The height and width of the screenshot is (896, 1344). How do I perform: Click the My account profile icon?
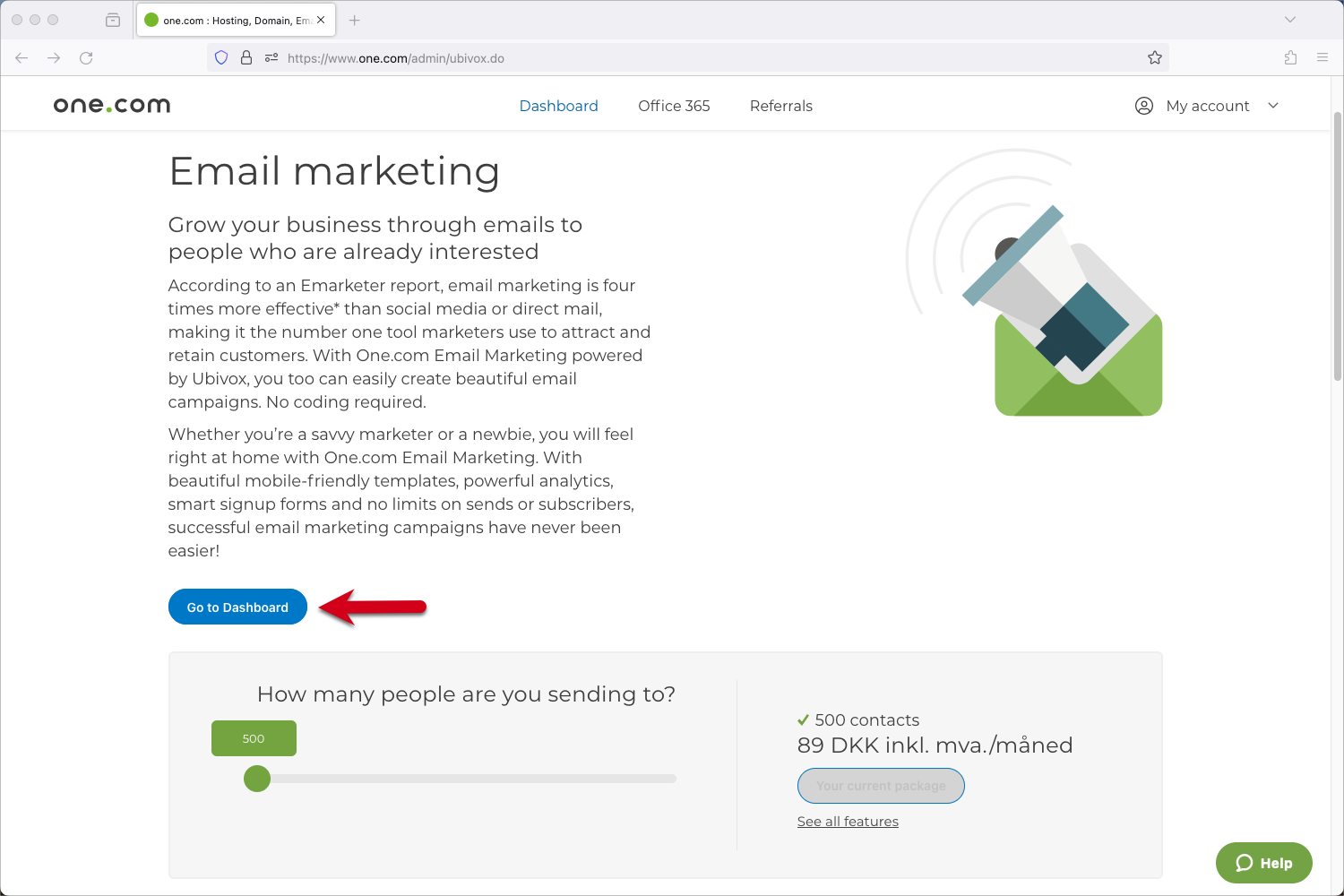[1142, 106]
